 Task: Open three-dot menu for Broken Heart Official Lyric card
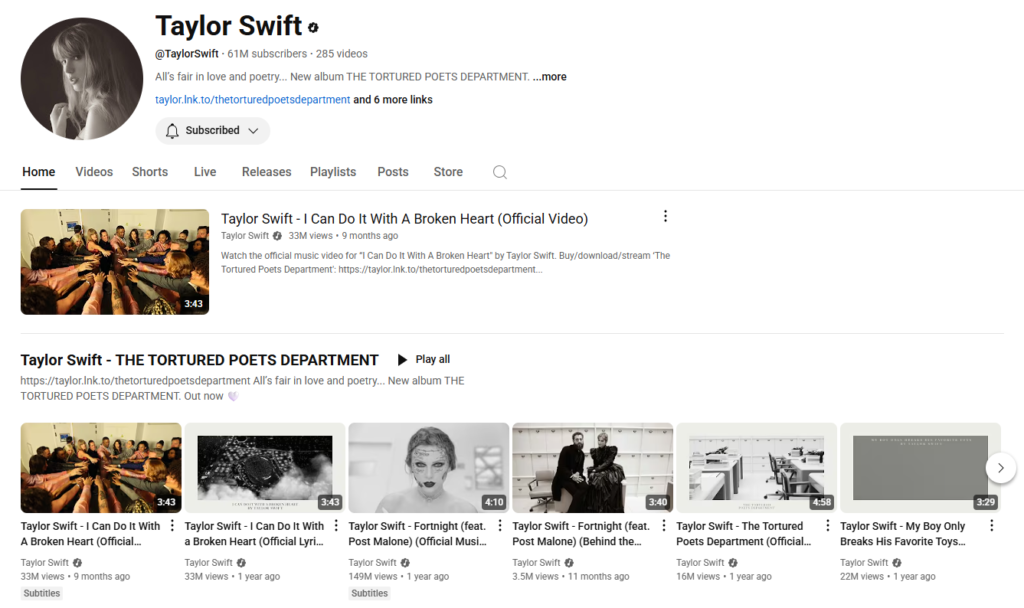tap(336, 526)
